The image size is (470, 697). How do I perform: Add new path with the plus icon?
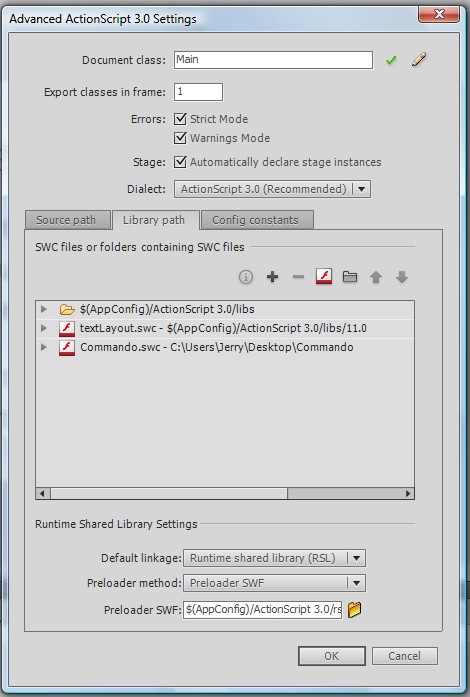(273, 277)
